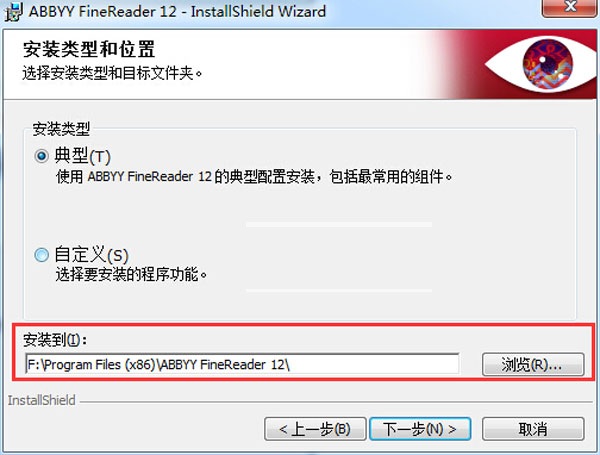This screenshot has height=455, width=600.
Task: Click the typical configuration description text
Action: click(x=254, y=177)
